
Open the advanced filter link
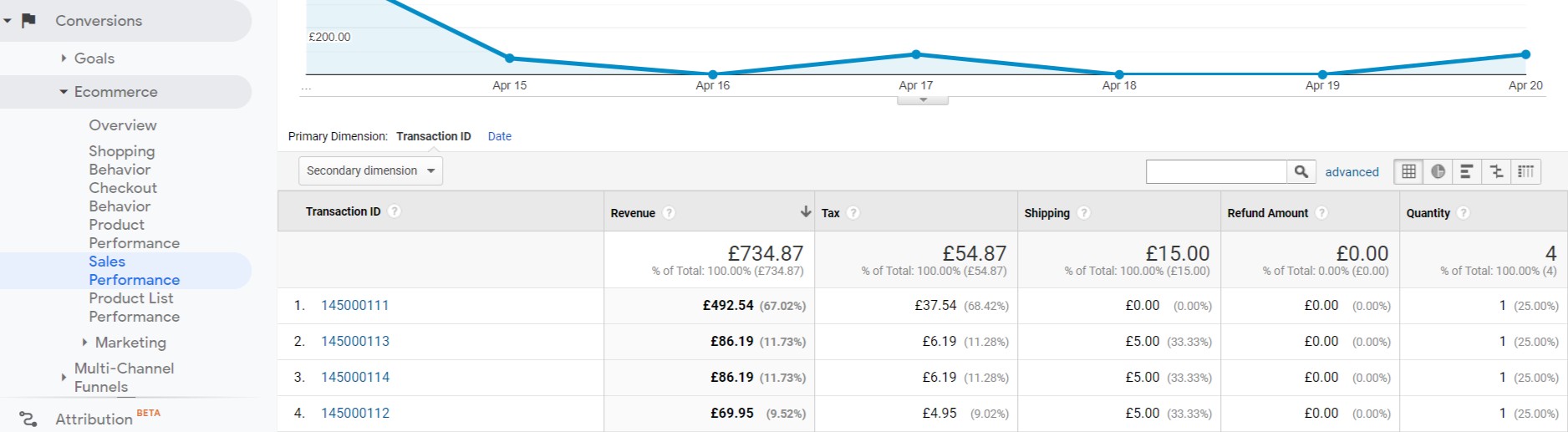pyautogui.click(x=1352, y=172)
